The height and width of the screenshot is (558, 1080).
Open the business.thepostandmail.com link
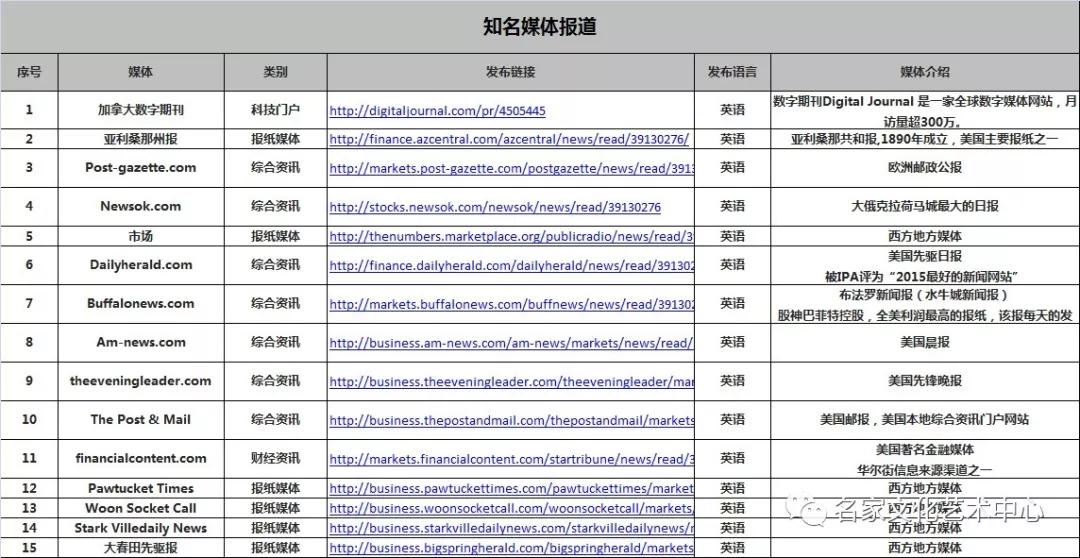[511, 420]
